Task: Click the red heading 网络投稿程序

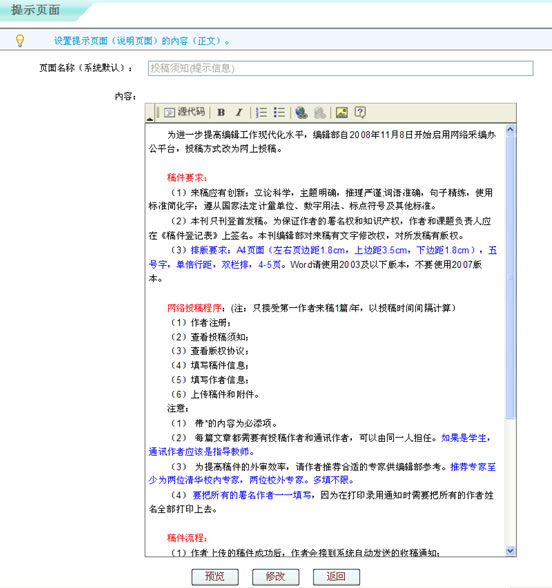Action: 194,308
